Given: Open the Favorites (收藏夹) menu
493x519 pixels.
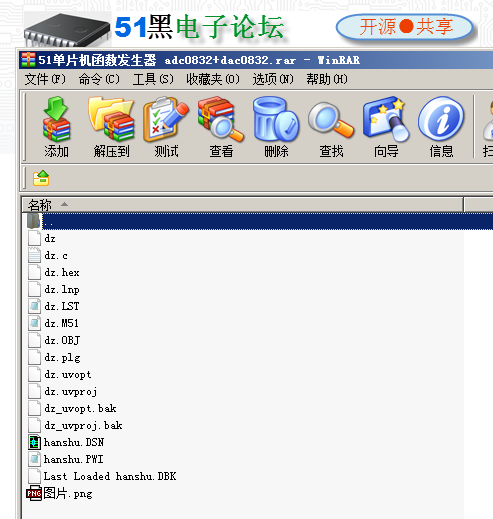Looking at the screenshot, I should pos(213,79).
